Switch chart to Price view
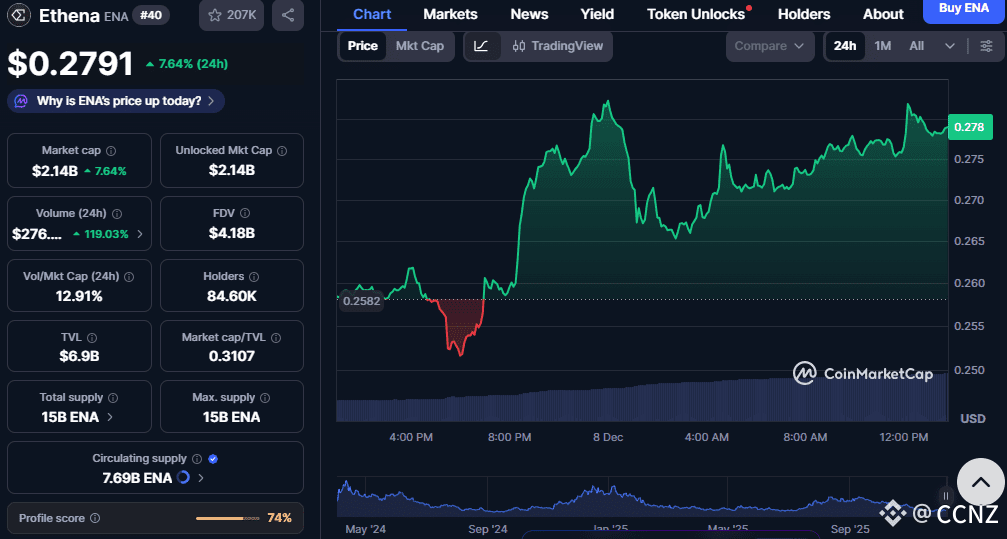This screenshot has width=1007, height=539. click(362, 46)
